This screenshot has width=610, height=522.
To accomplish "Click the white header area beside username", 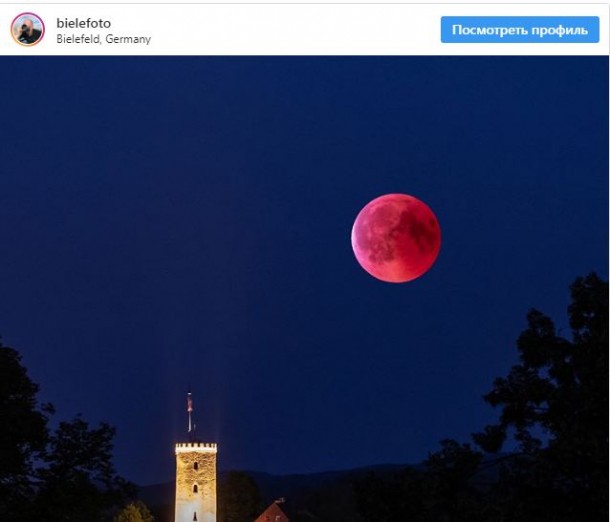I will pyautogui.click(x=296, y=30).
